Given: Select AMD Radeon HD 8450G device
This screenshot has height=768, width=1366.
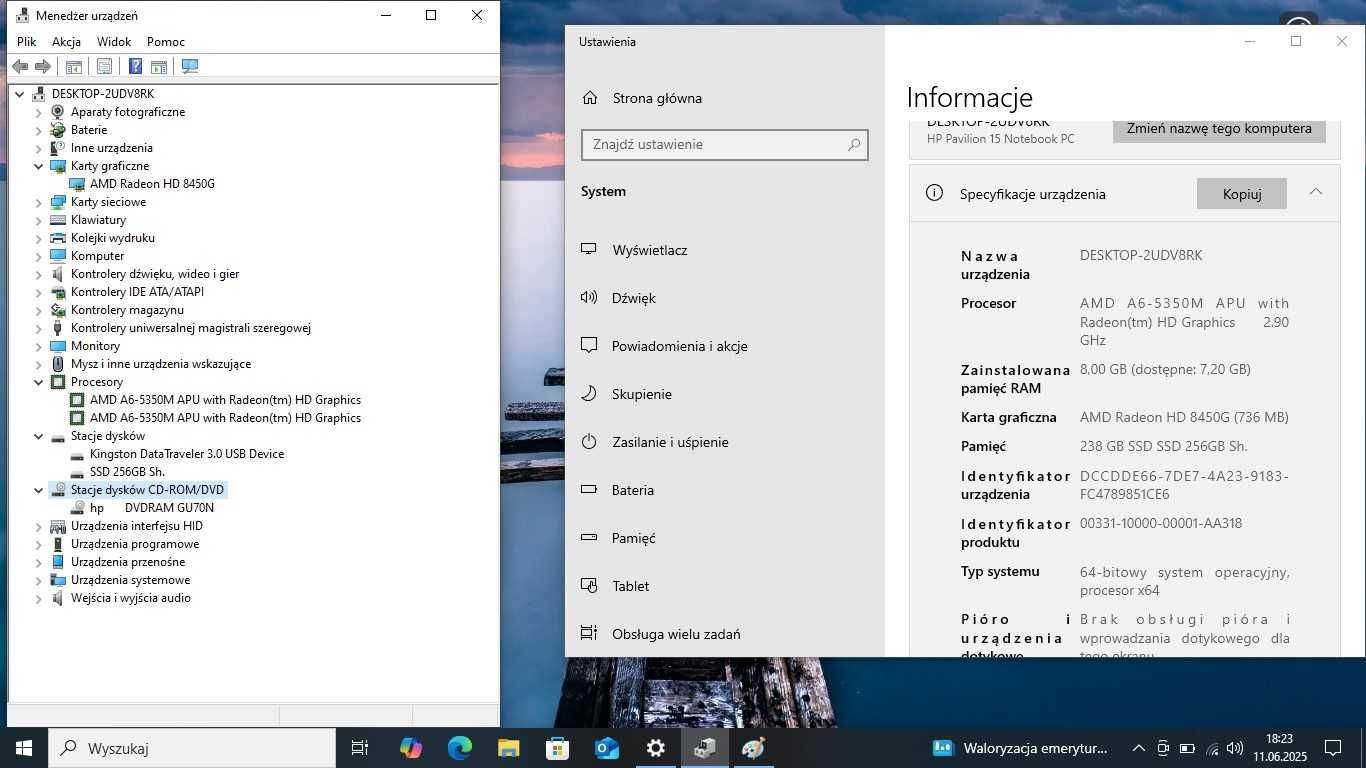Looking at the screenshot, I should coord(152,184).
